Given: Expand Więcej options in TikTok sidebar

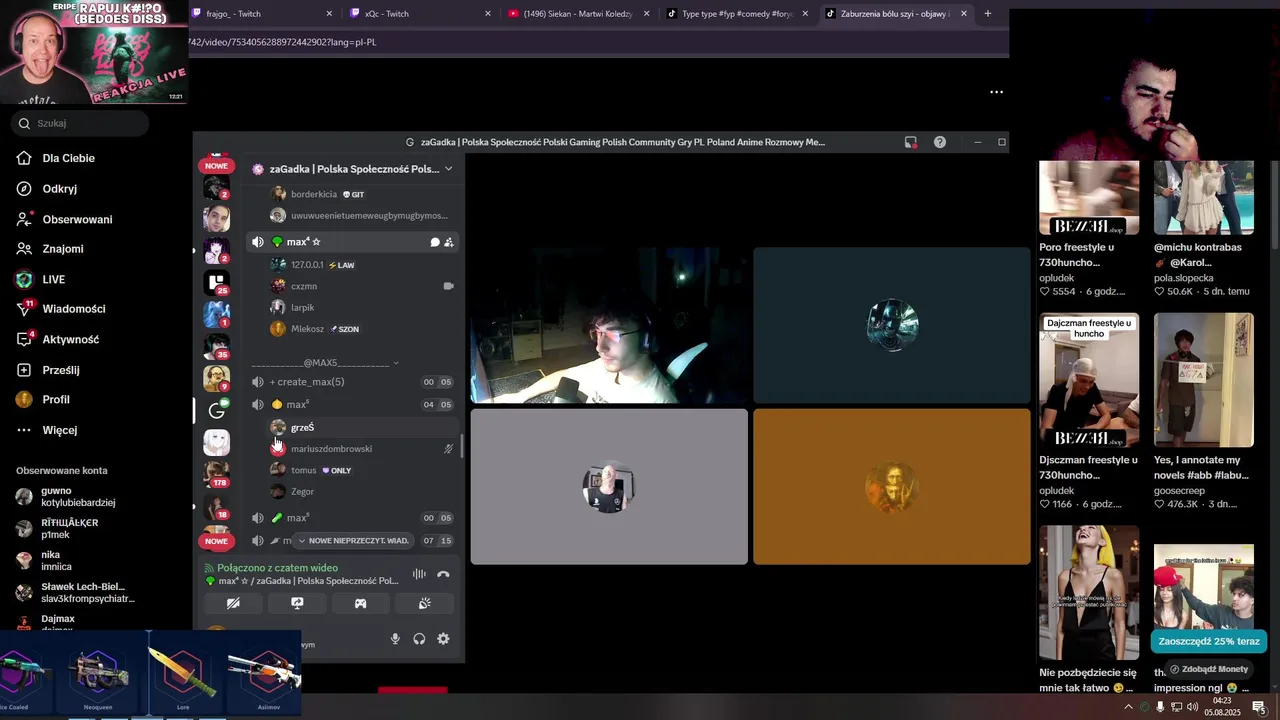Looking at the screenshot, I should coord(59,430).
